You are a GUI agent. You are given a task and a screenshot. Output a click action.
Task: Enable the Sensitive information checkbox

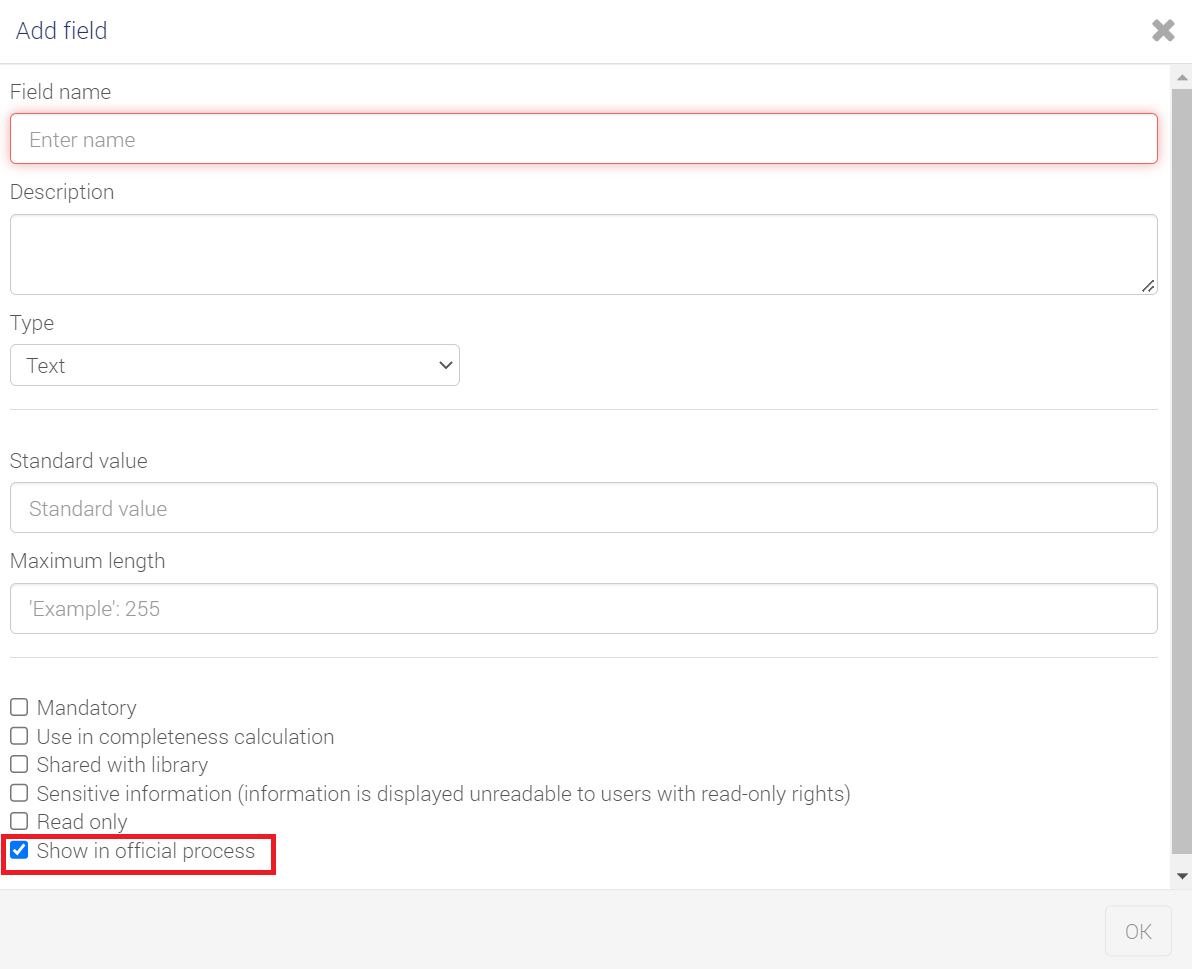click(19, 793)
